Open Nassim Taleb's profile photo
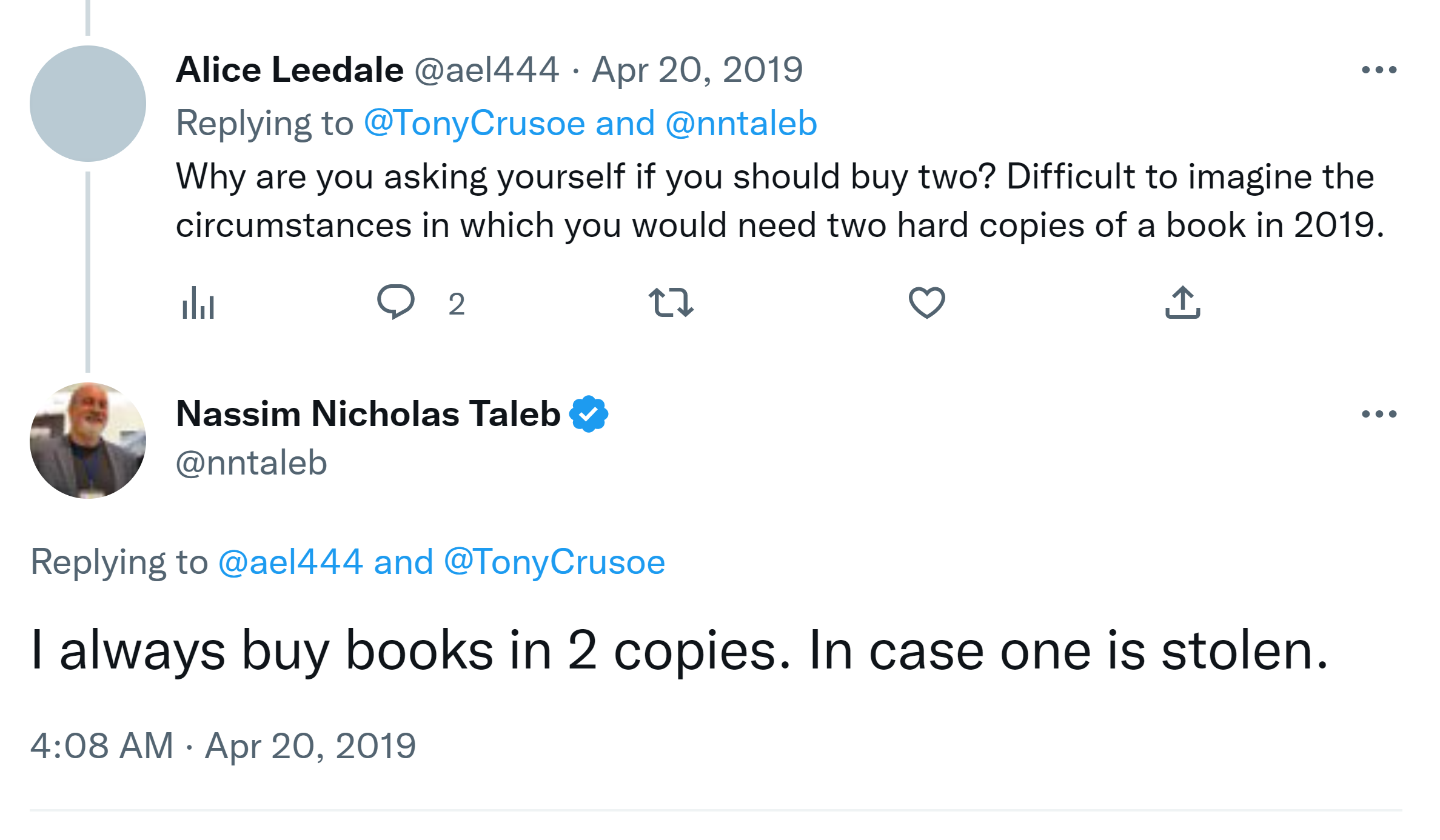This screenshot has width=1440, height=840. coord(88,441)
